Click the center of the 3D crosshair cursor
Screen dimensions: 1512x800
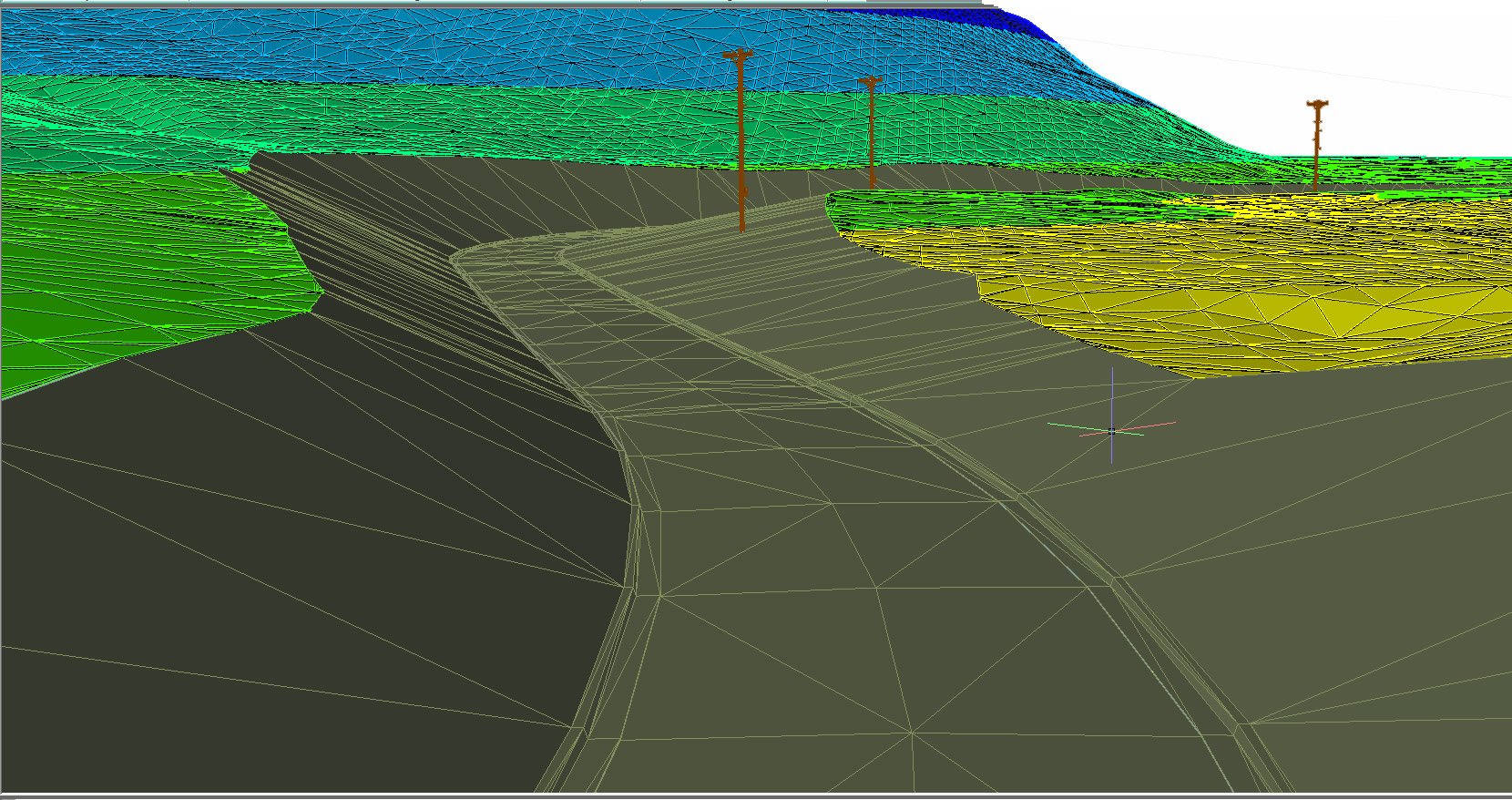point(1112,430)
